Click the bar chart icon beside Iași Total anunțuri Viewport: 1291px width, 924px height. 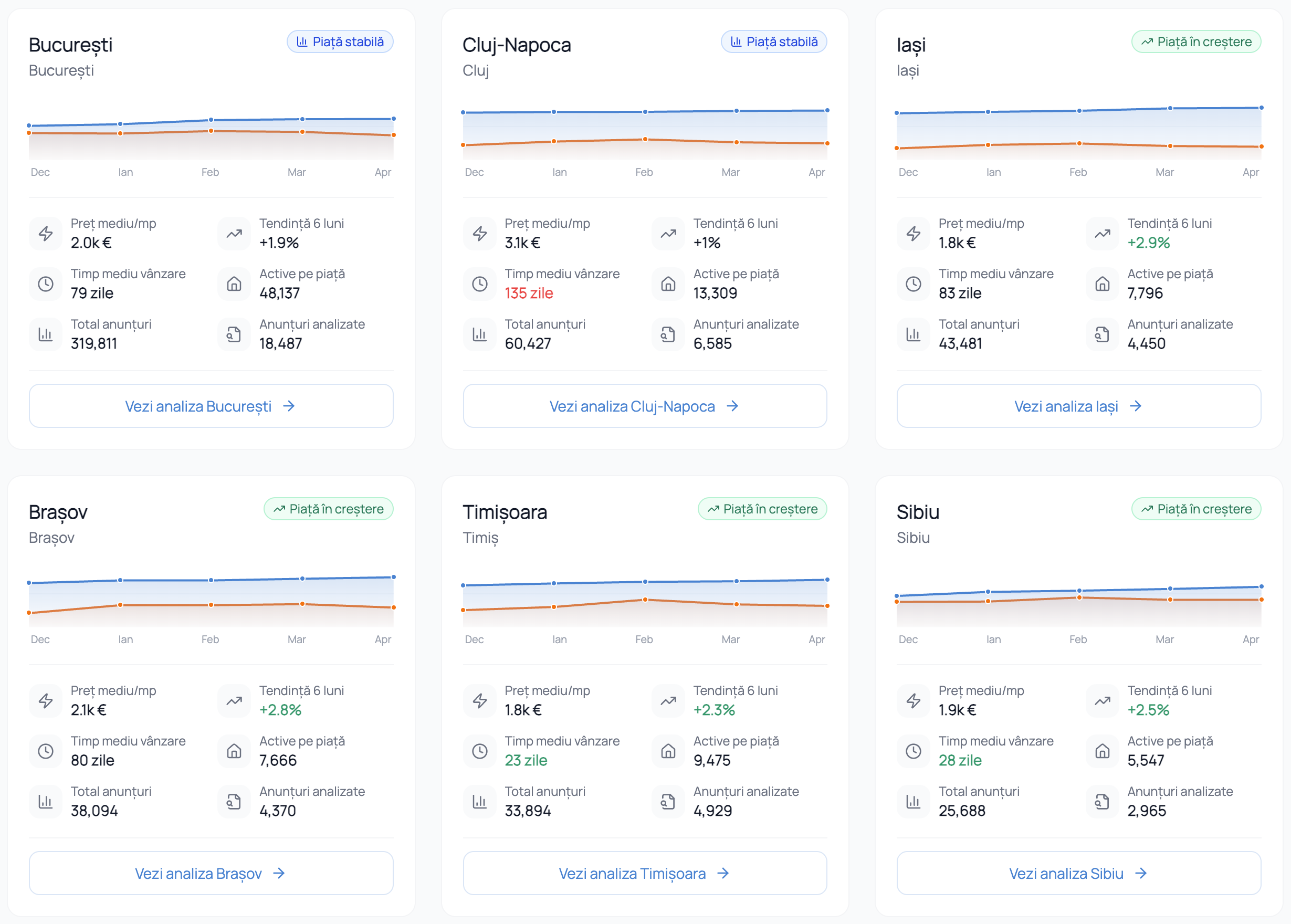(913, 334)
